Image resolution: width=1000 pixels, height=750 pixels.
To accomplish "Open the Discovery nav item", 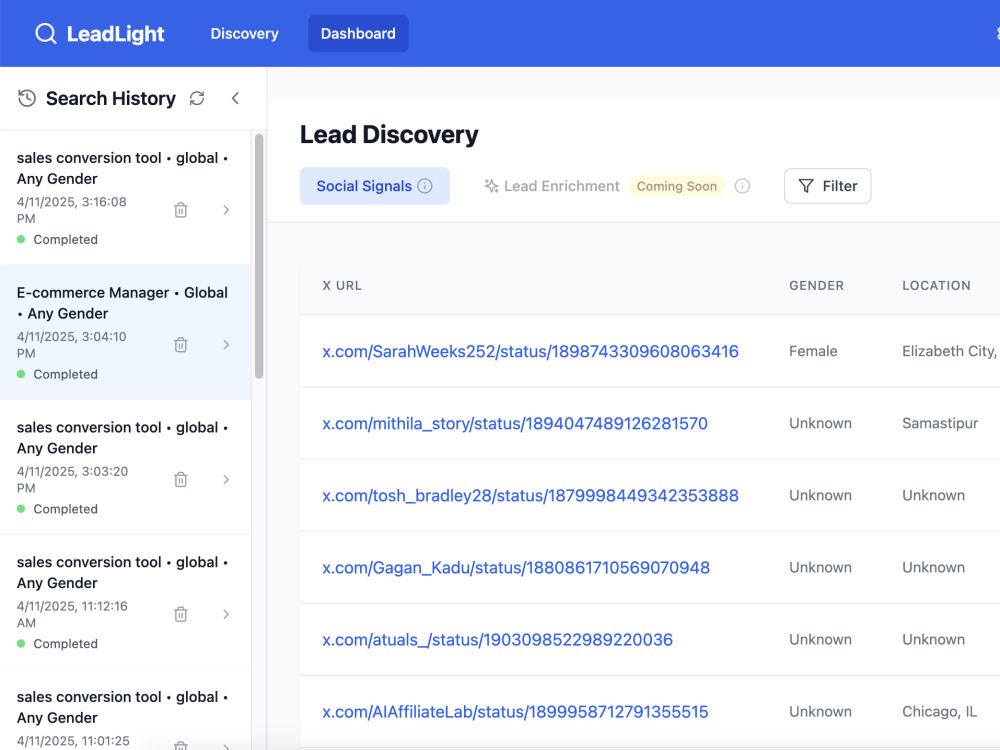I will pyautogui.click(x=244, y=34).
